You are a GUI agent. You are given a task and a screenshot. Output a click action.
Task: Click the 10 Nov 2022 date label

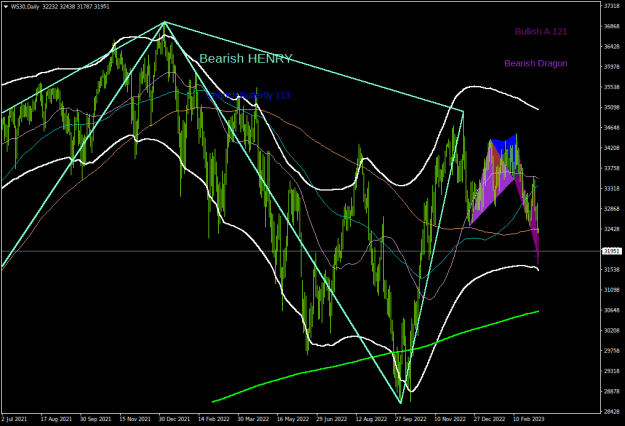[x=450, y=419]
